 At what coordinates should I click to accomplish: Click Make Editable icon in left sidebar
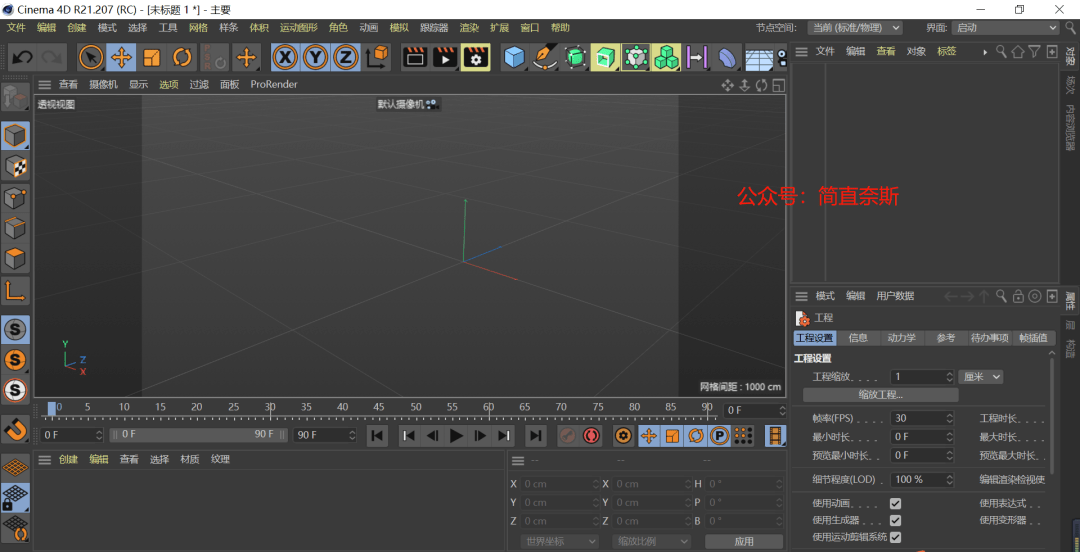(16, 97)
